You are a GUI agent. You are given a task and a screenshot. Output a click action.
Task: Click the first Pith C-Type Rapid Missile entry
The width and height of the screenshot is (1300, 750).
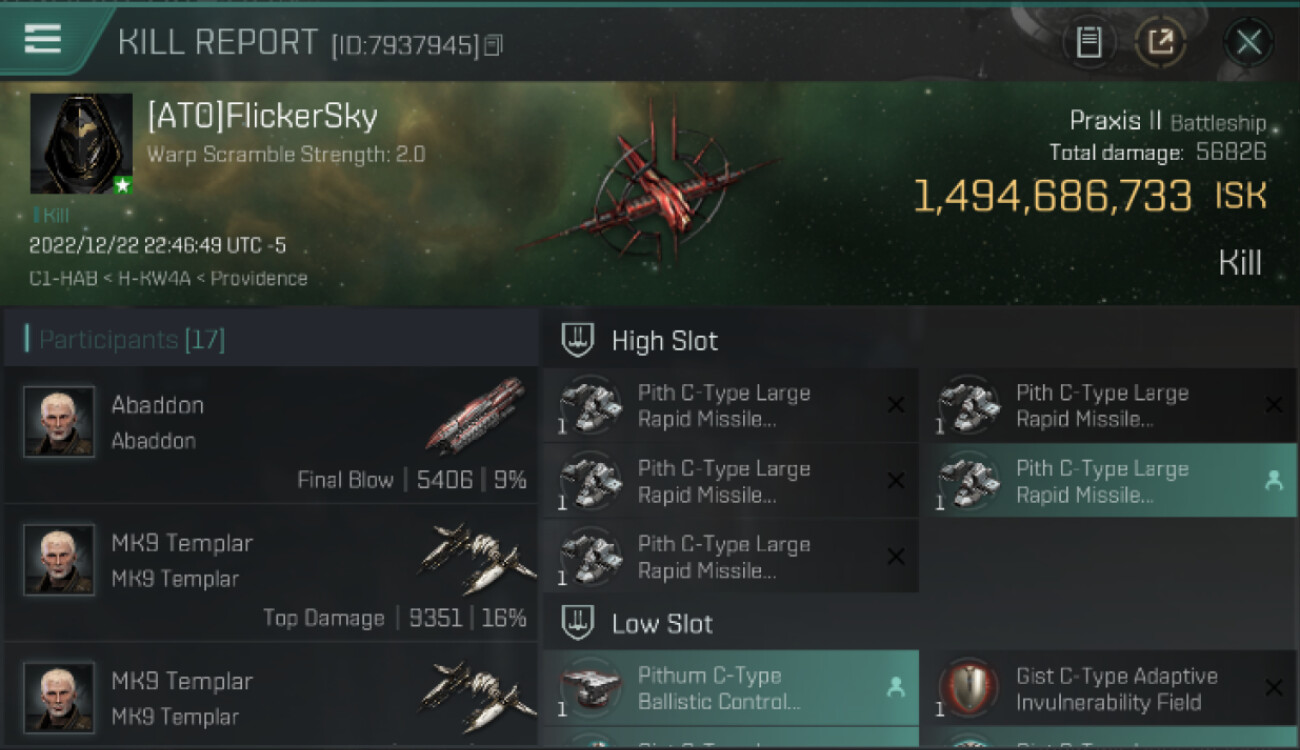pyautogui.click(x=731, y=405)
